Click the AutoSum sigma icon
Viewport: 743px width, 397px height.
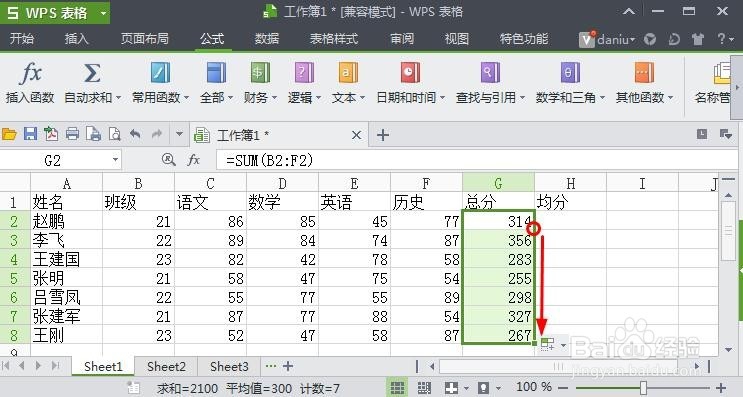92,73
